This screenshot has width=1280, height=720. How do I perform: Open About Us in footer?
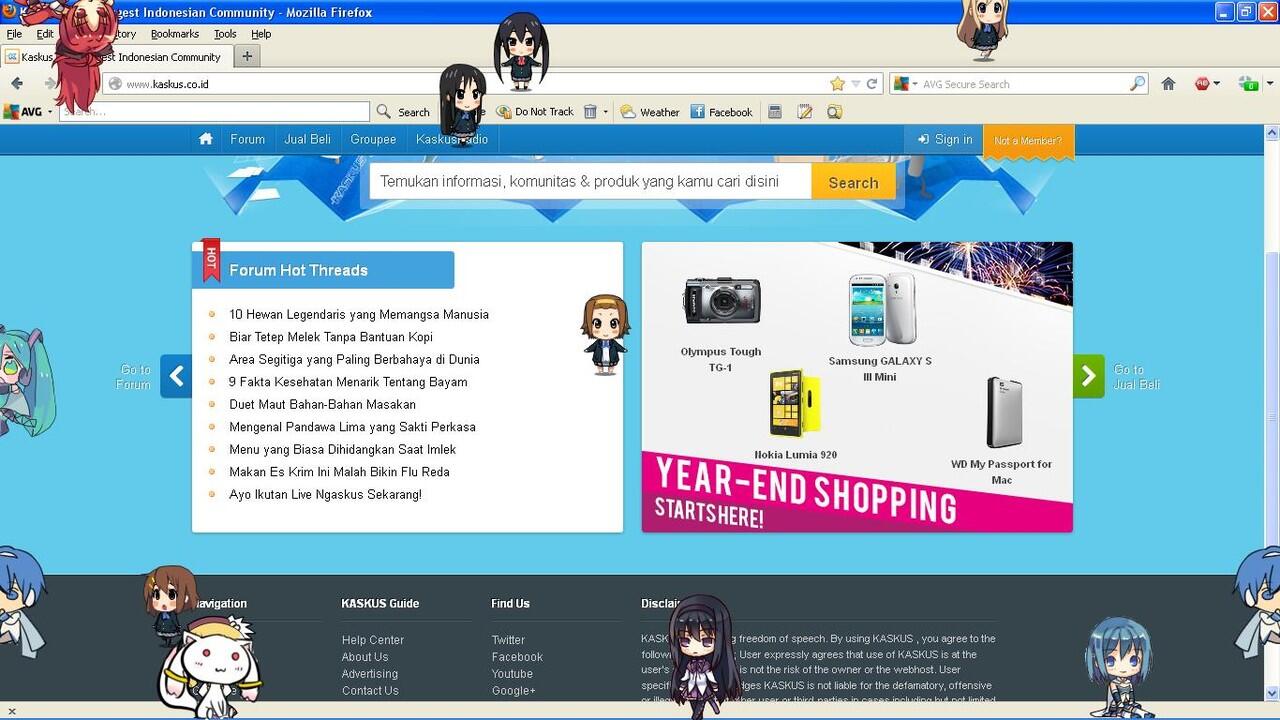tap(365, 657)
